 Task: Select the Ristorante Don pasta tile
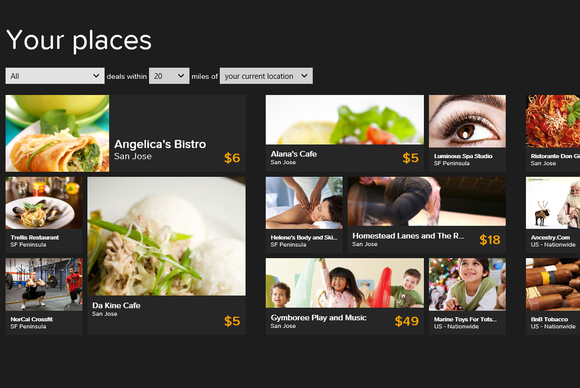(x=553, y=134)
